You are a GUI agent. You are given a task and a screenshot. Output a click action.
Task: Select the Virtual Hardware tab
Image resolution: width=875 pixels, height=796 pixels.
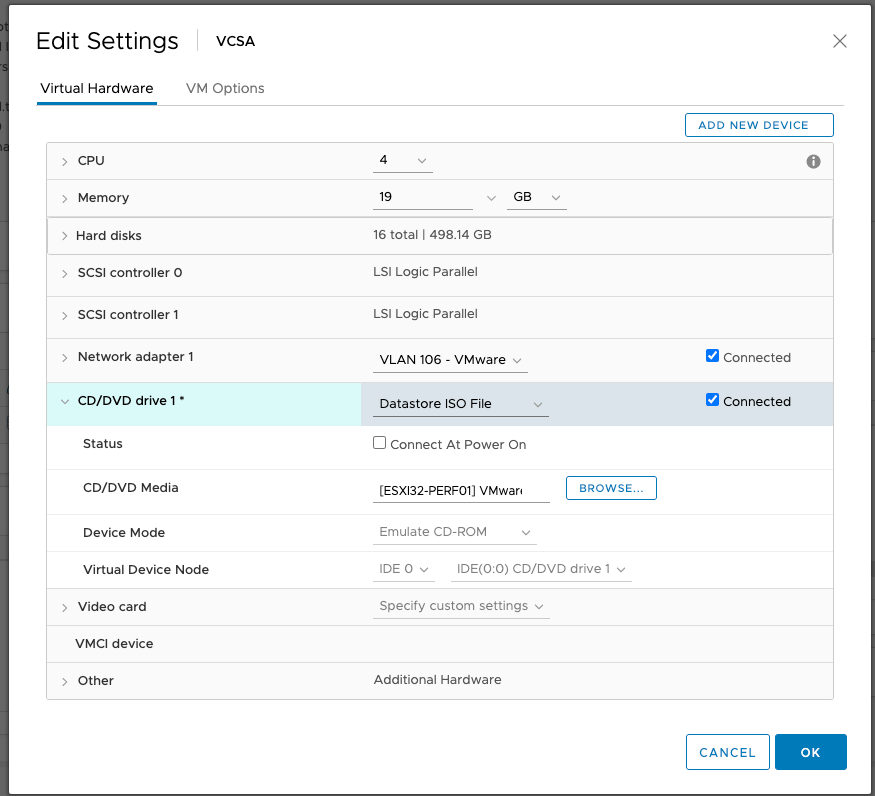pos(97,88)
